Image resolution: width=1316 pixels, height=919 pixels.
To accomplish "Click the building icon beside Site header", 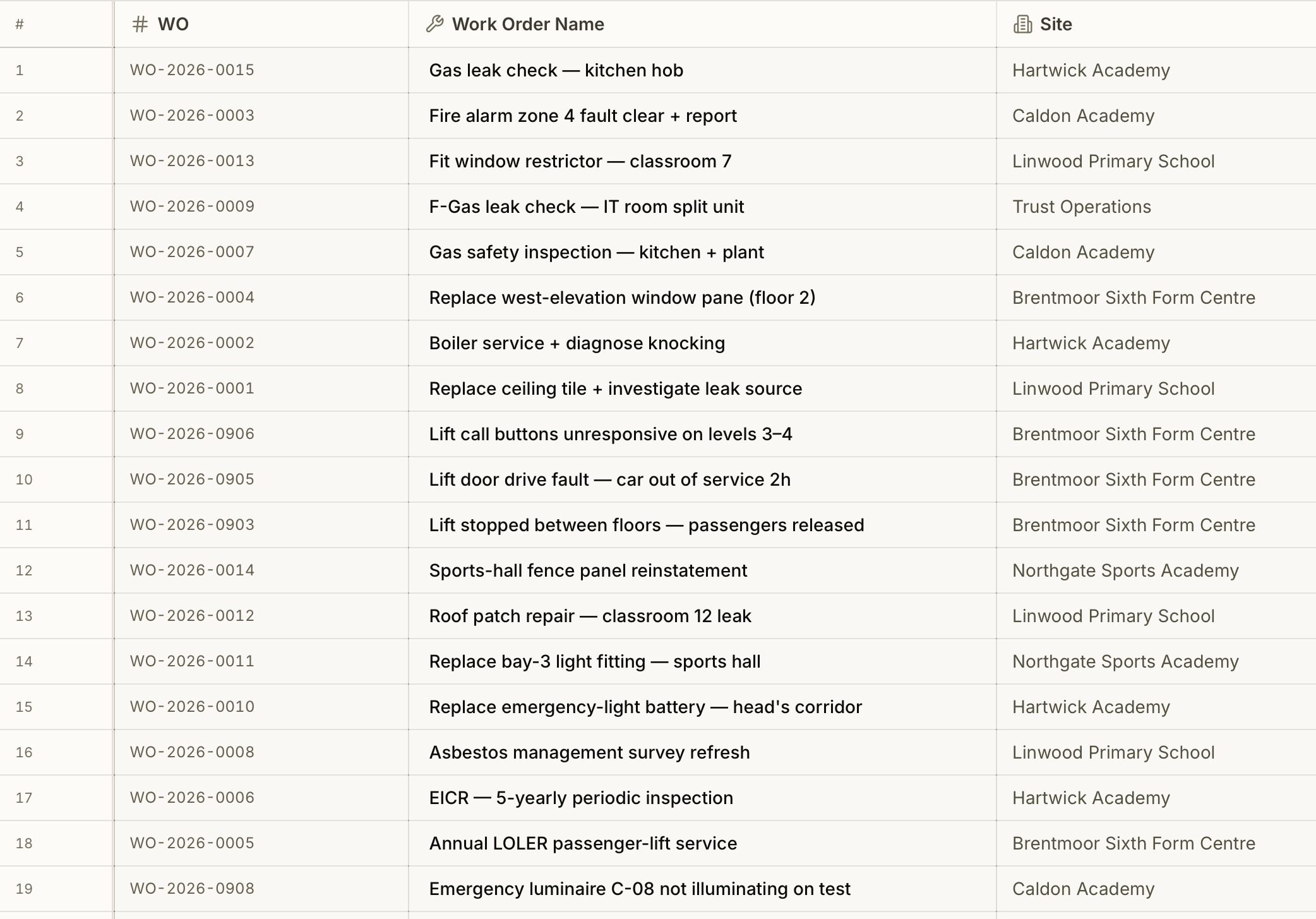I will pyautogui.click(x=1022, y=24).
